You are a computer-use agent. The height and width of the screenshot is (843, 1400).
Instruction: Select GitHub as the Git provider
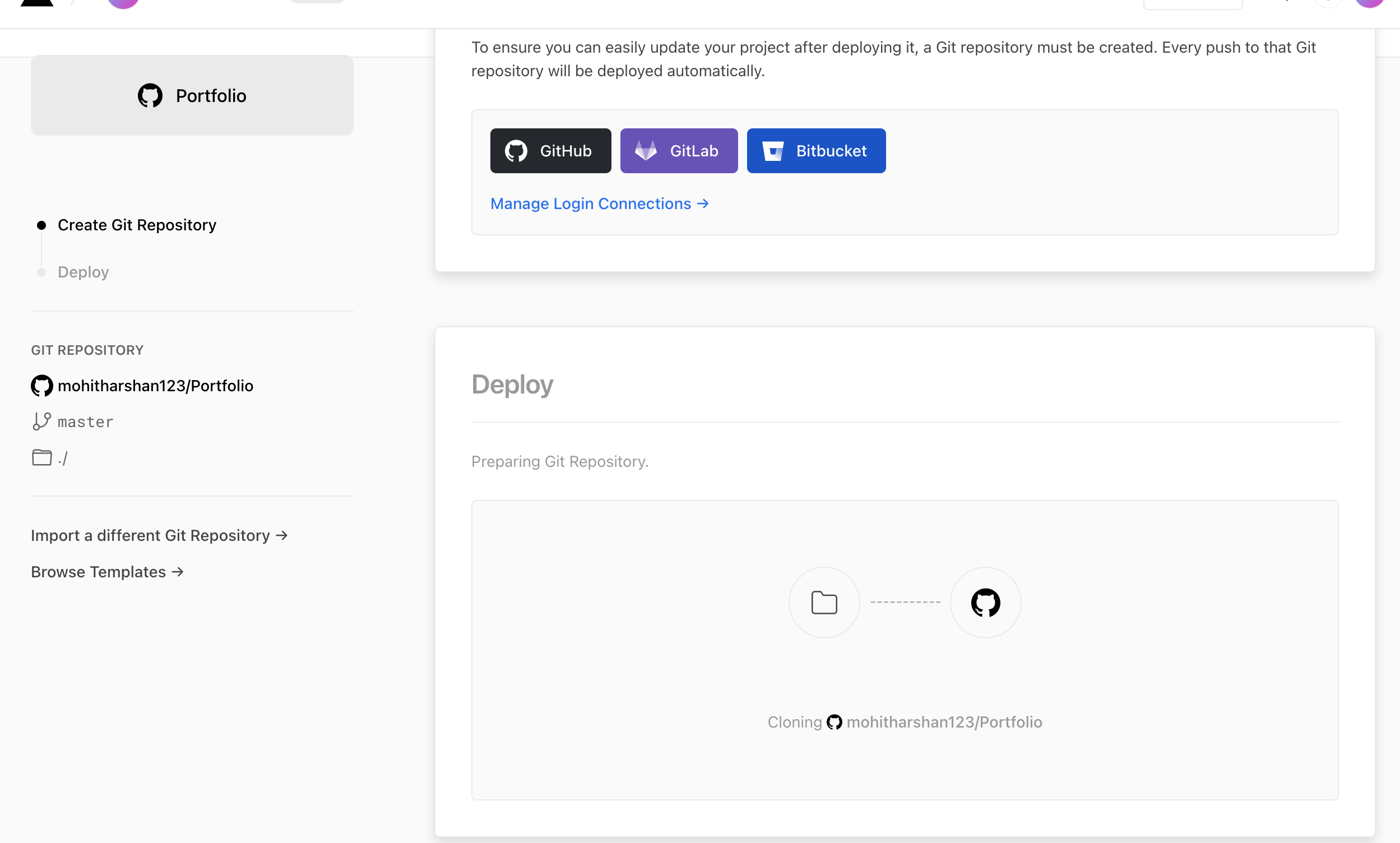pos(550,151)
